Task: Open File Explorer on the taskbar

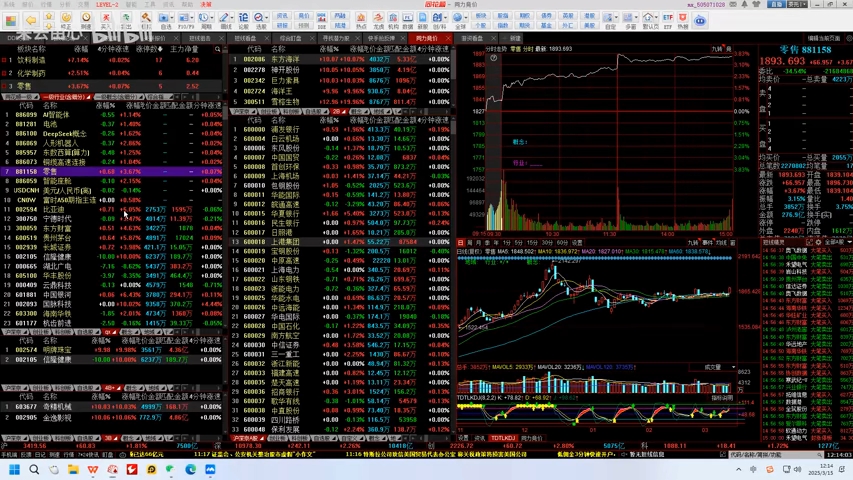Action: [x=73, y=469]
